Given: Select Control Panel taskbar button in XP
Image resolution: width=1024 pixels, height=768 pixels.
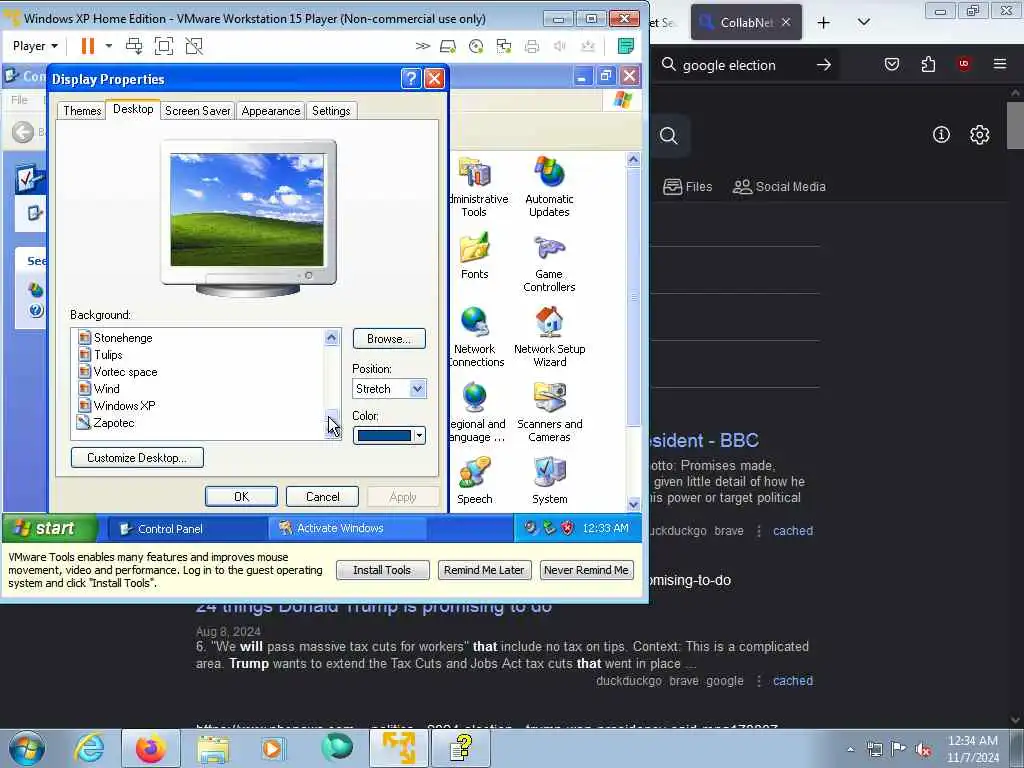Looking at the screenshot, I should coord(187,528).
